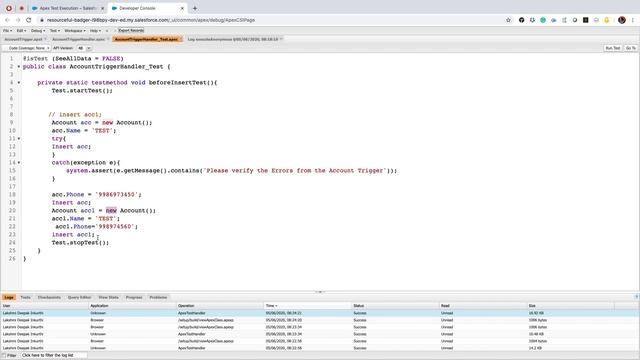Click the green circle extension icon

(x=543, y=20)
